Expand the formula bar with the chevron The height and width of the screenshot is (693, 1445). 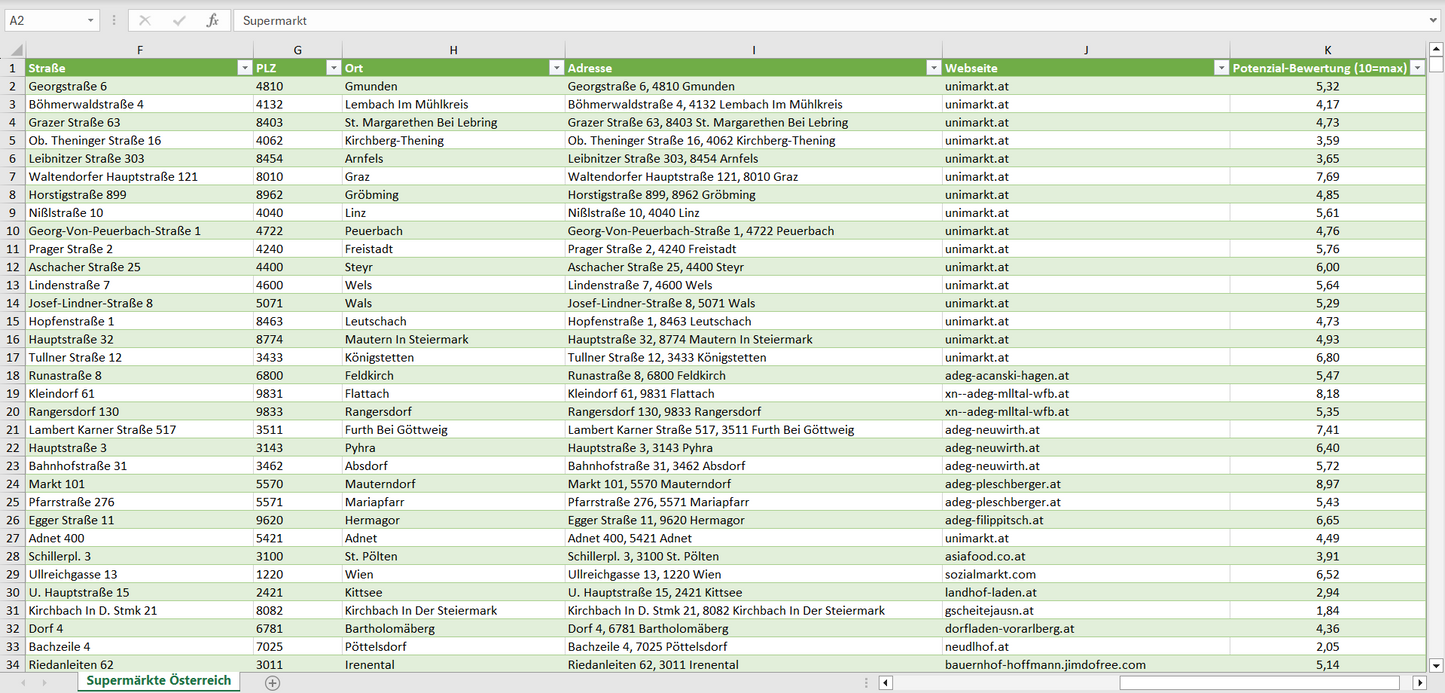tap(1434, 20)
